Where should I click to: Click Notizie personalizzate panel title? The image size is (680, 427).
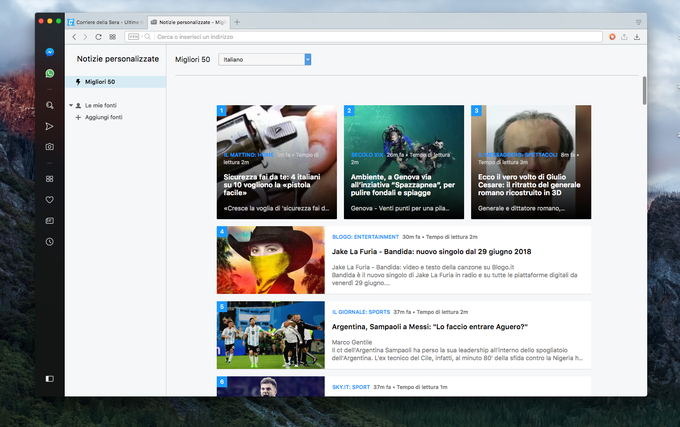point(118,59)
